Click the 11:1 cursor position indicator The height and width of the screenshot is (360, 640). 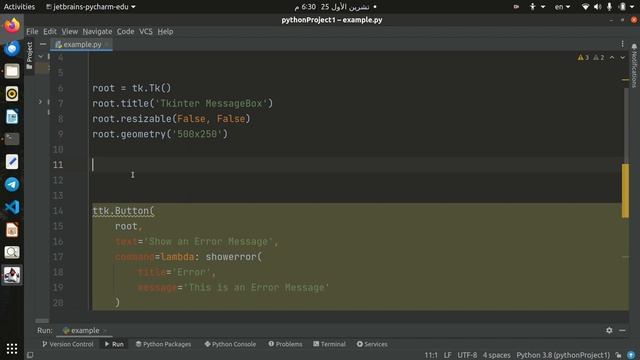pyautogui.click(x=431, y=355)
